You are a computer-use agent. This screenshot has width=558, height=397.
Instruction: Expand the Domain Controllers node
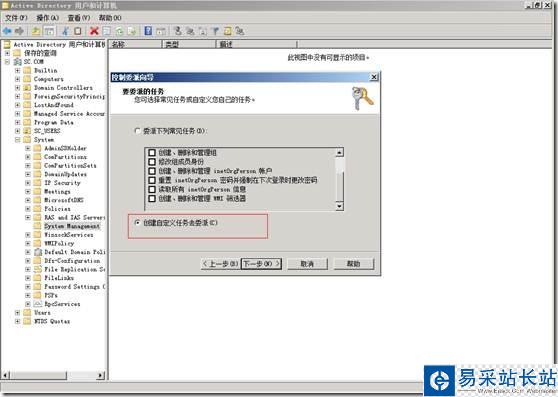(x=17, y=88)
